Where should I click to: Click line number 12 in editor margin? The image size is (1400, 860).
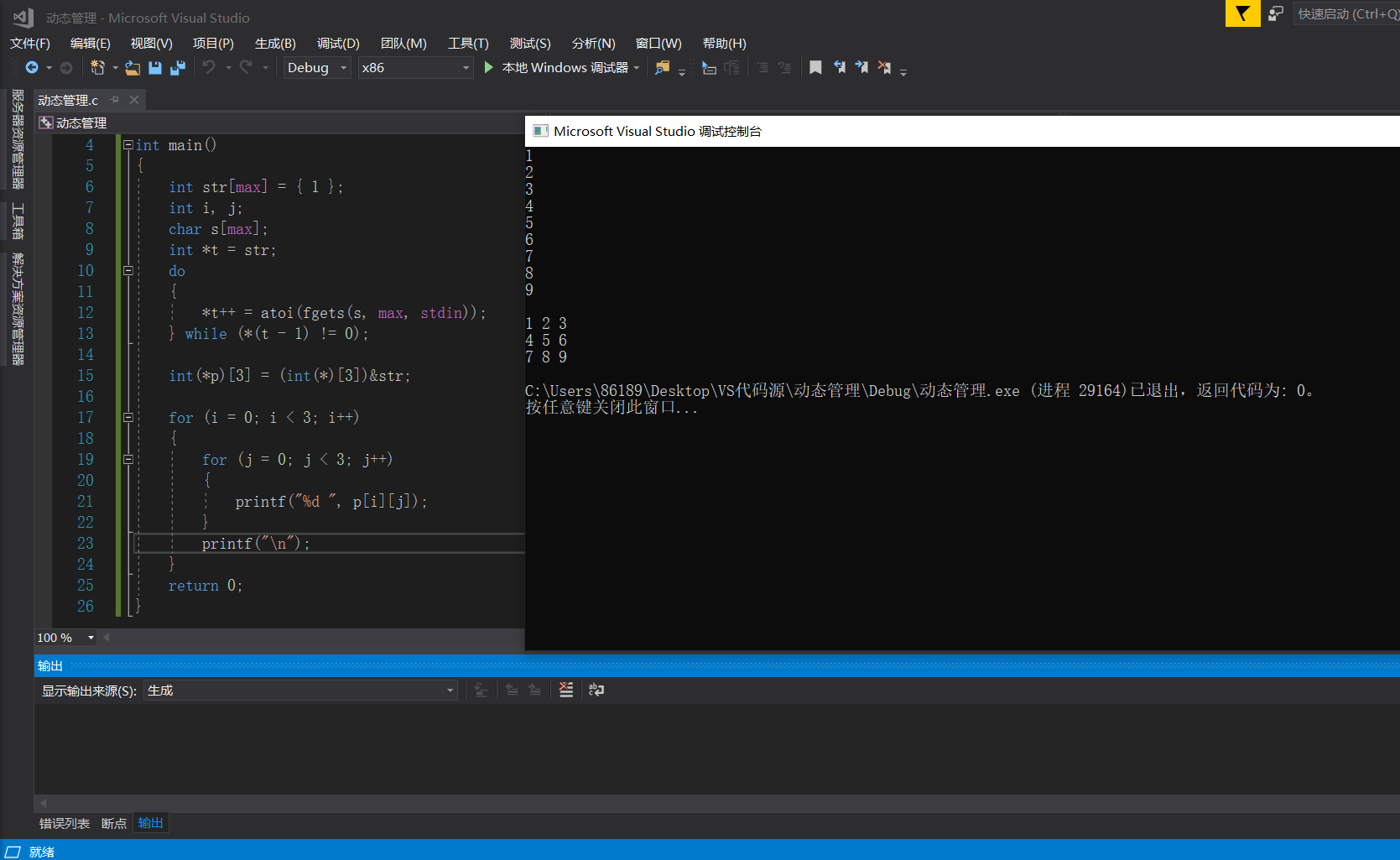click(x=86, y=313)
